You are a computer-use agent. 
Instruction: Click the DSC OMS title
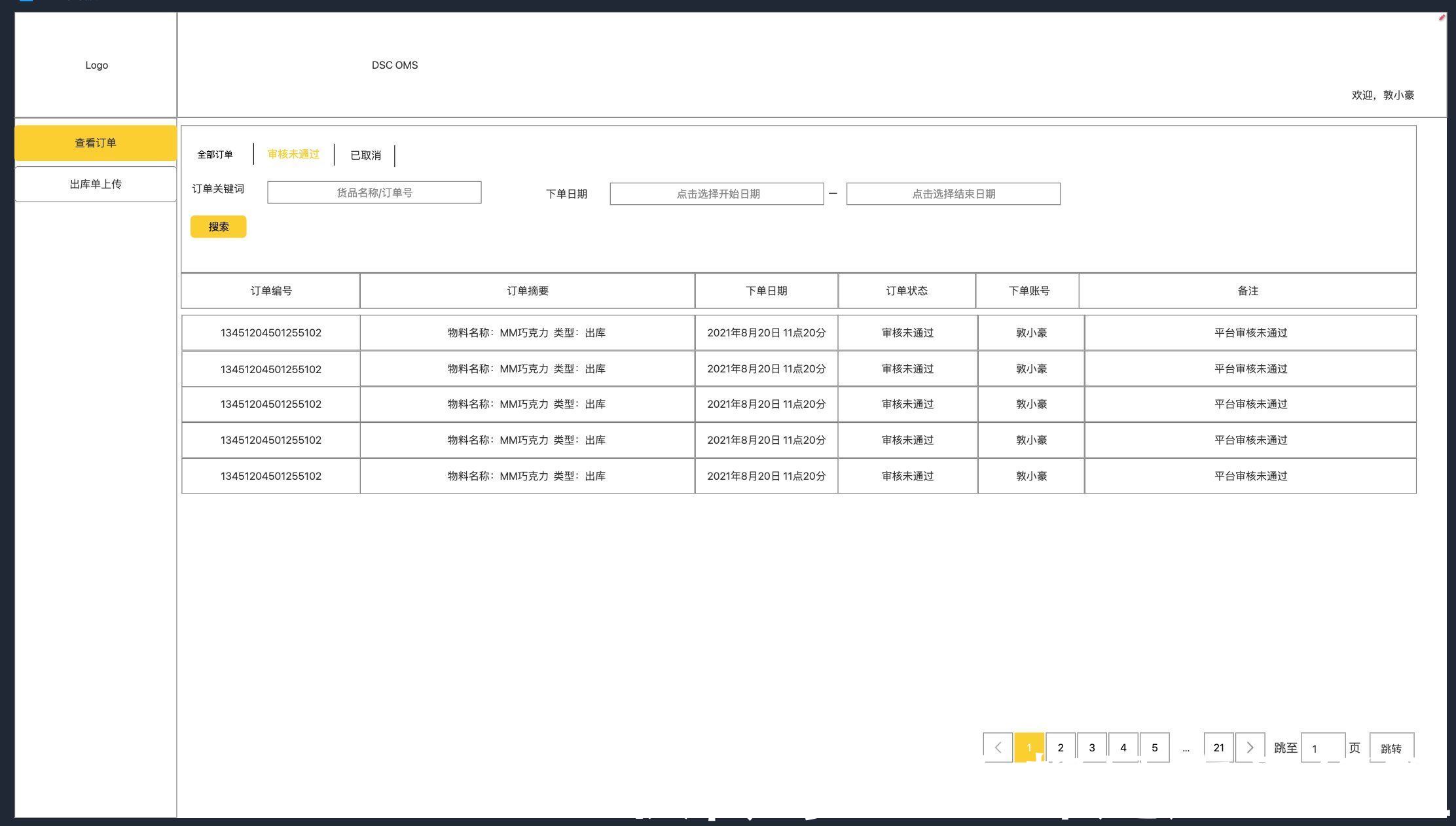click(x=395, y=65)
